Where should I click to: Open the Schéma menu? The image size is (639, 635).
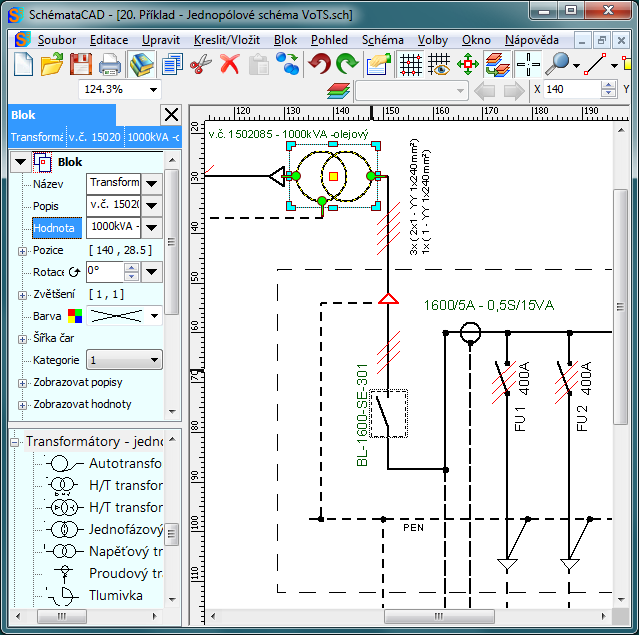click(x=382, y=40)
